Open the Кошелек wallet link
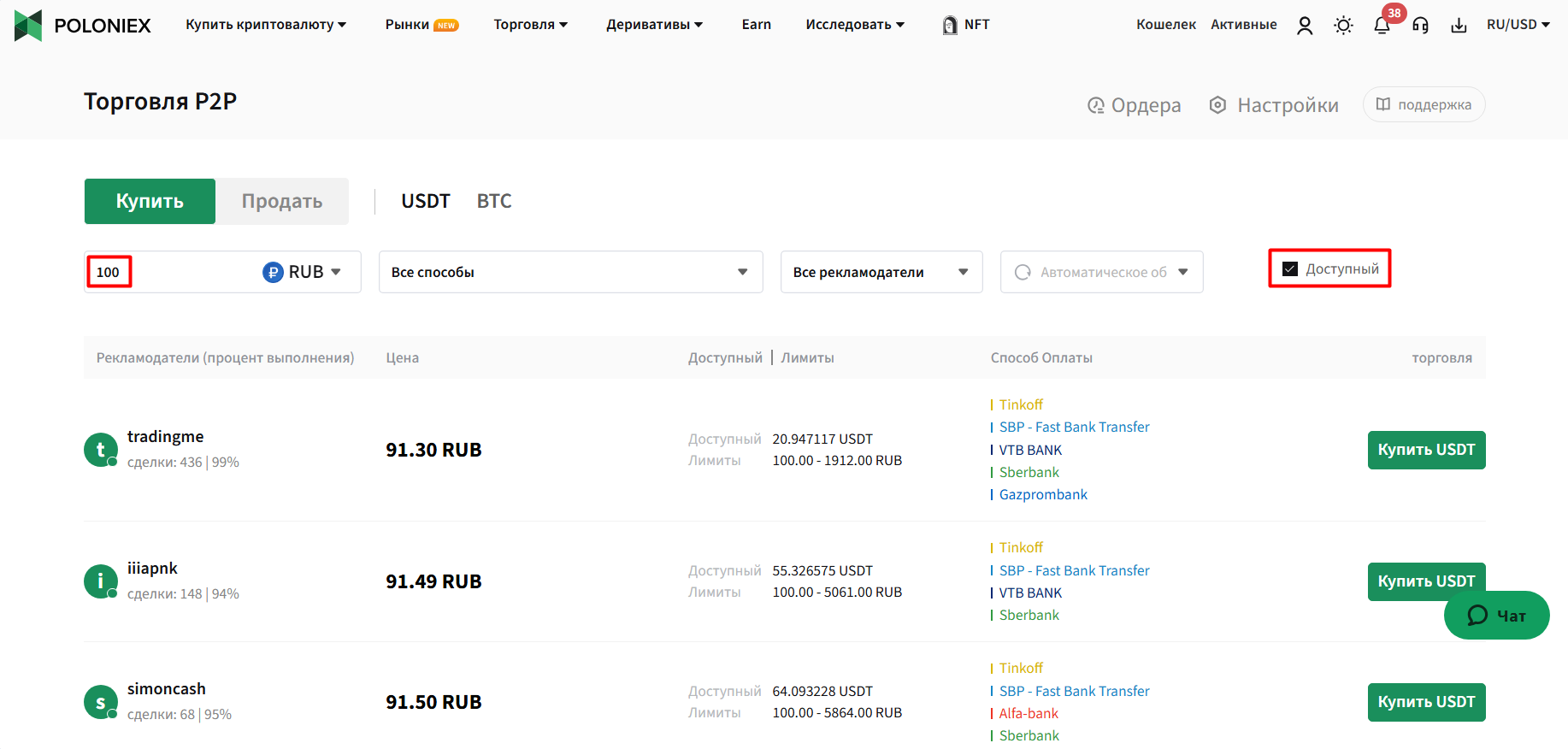 (x=1166, y=25)
